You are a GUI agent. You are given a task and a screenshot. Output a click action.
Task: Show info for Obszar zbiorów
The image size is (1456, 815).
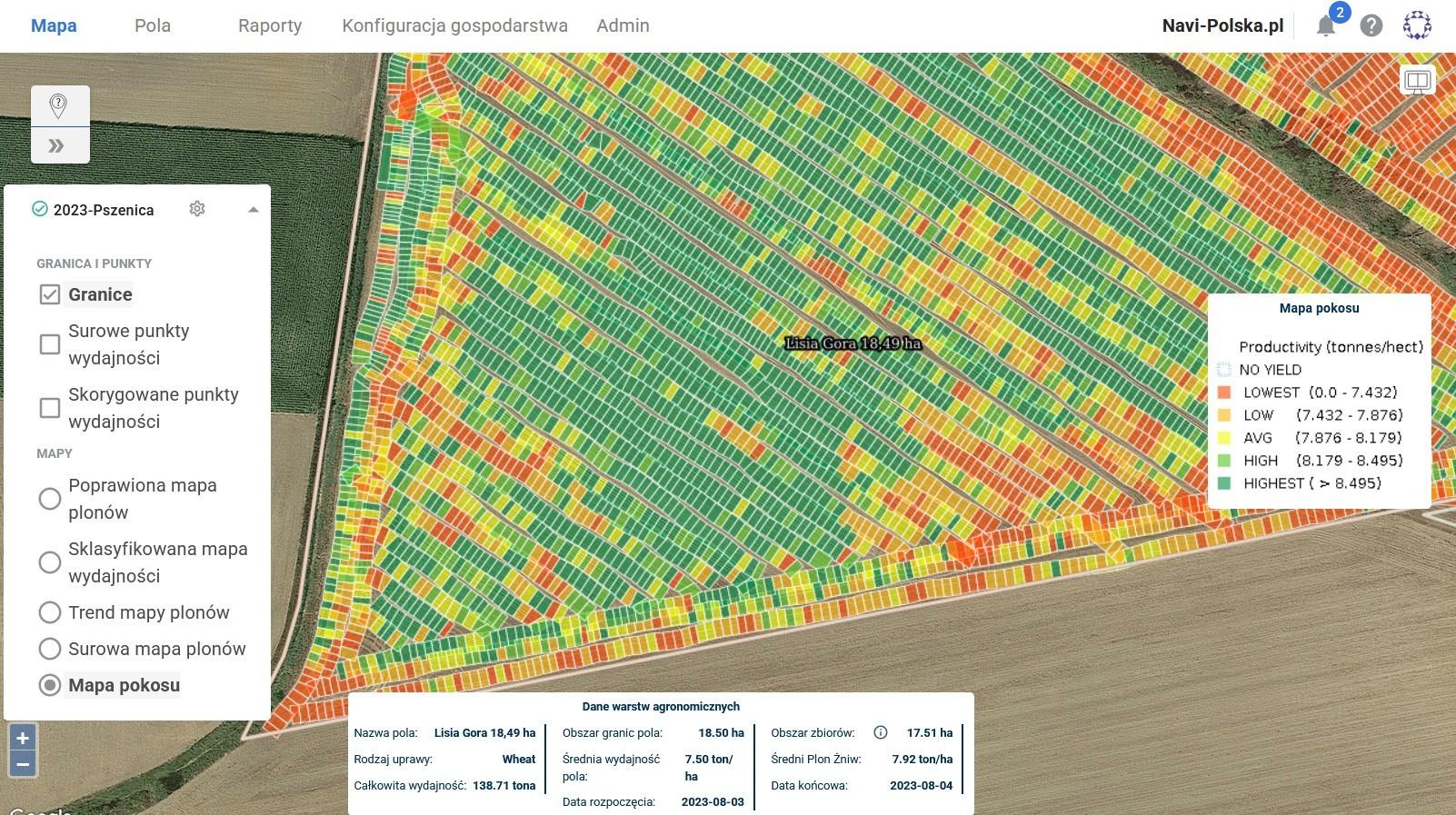(x=880, y=732)
